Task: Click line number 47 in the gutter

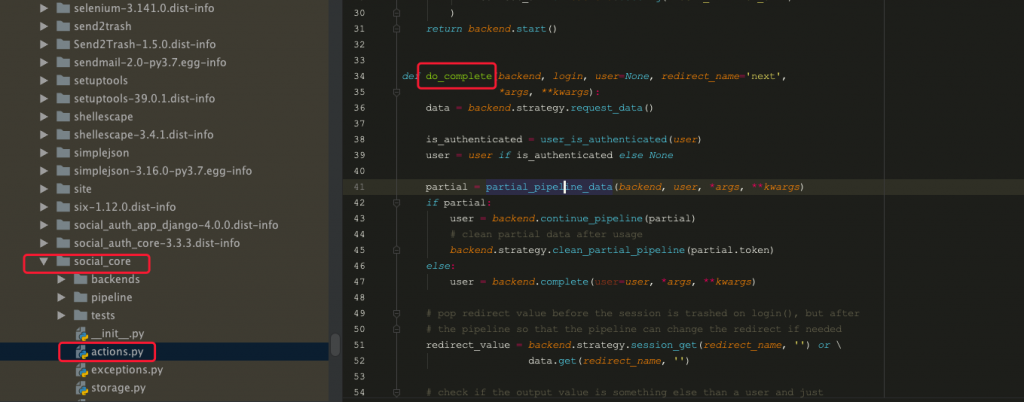Action: pyautogui.click(x=361, y=282)
